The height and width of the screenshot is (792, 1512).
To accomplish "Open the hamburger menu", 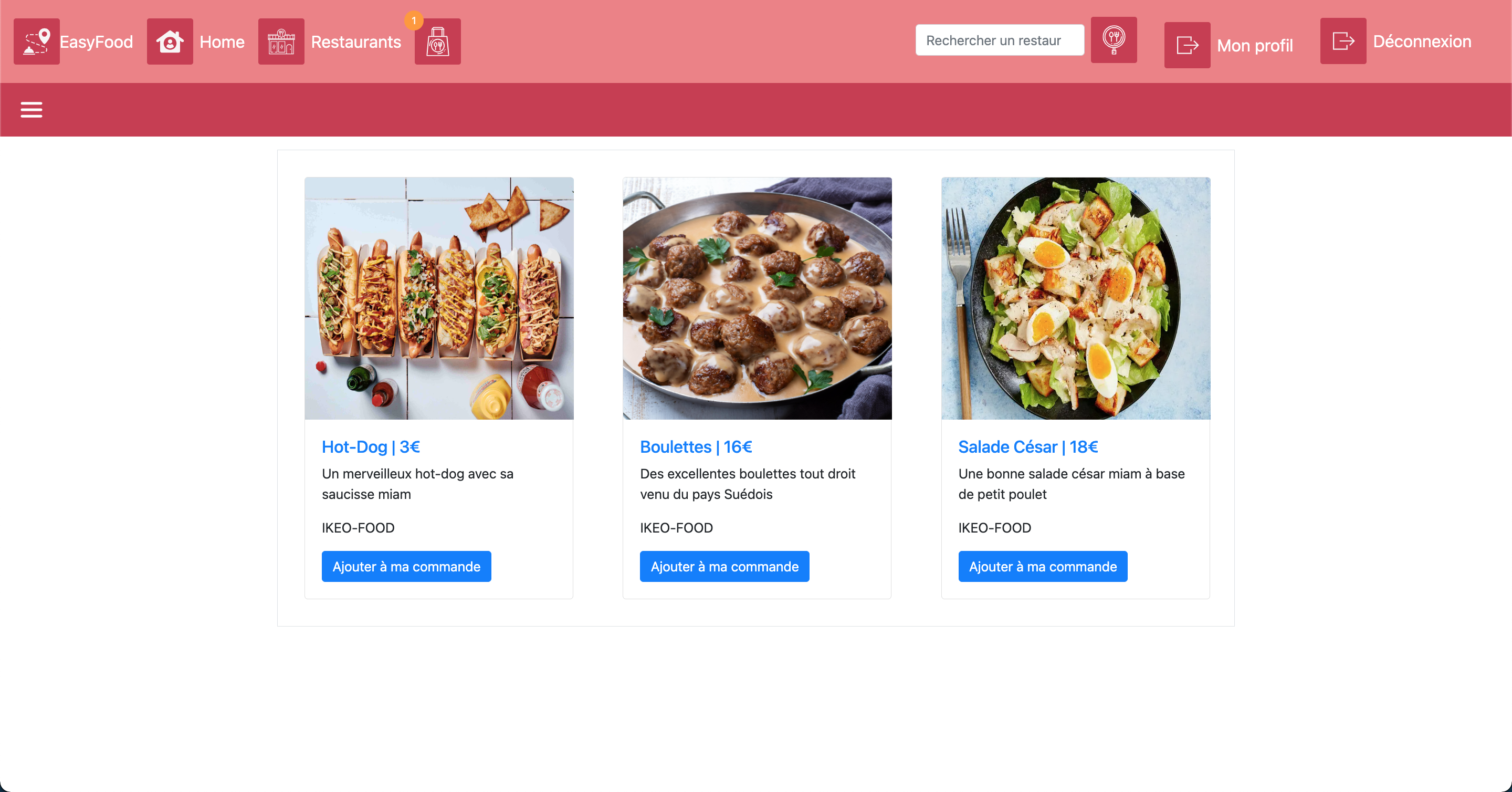I will point(31,110).
